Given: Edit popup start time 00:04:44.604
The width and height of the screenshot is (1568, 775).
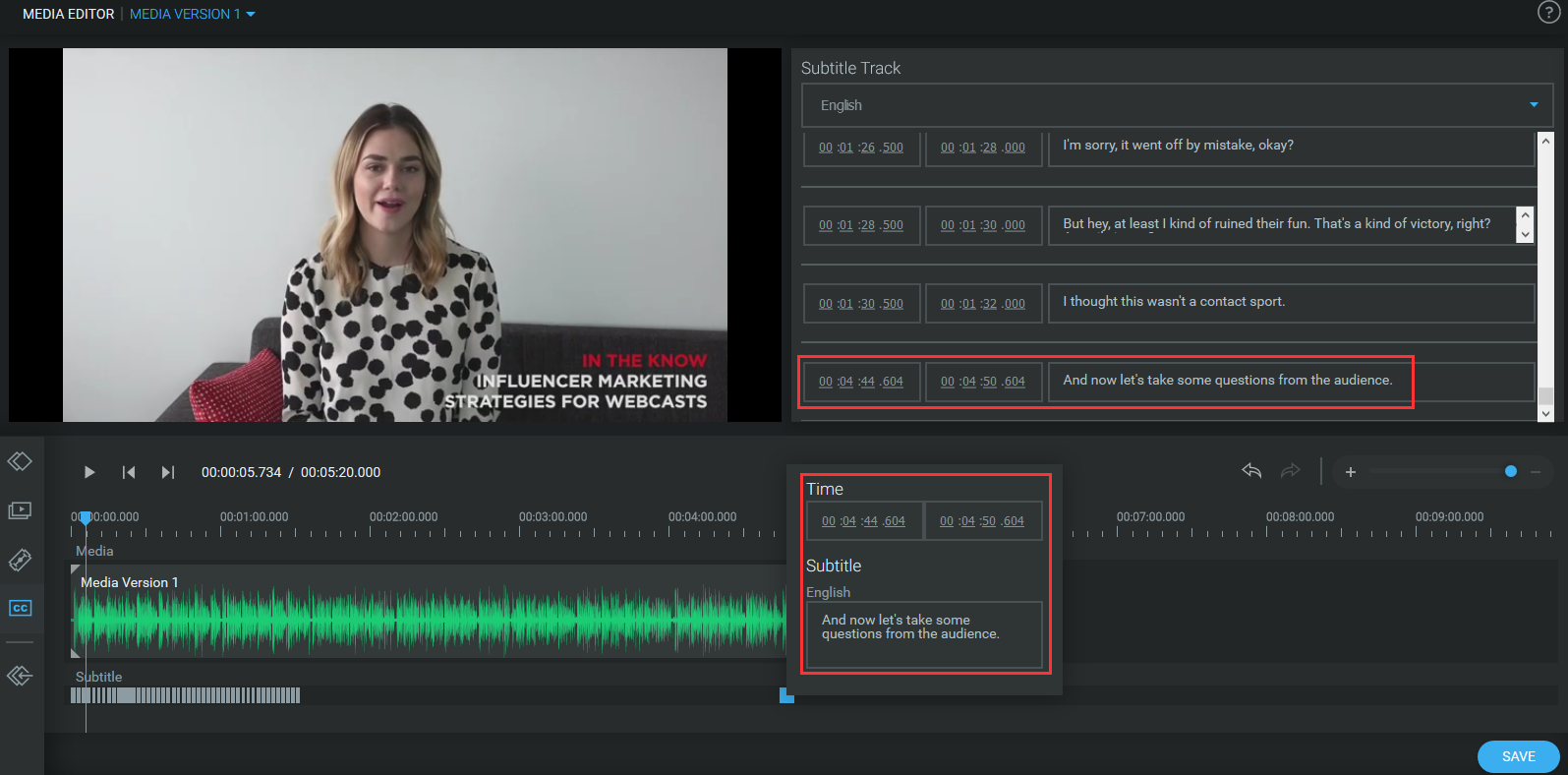Looking at the screenshot, I should tap(864, 521).
